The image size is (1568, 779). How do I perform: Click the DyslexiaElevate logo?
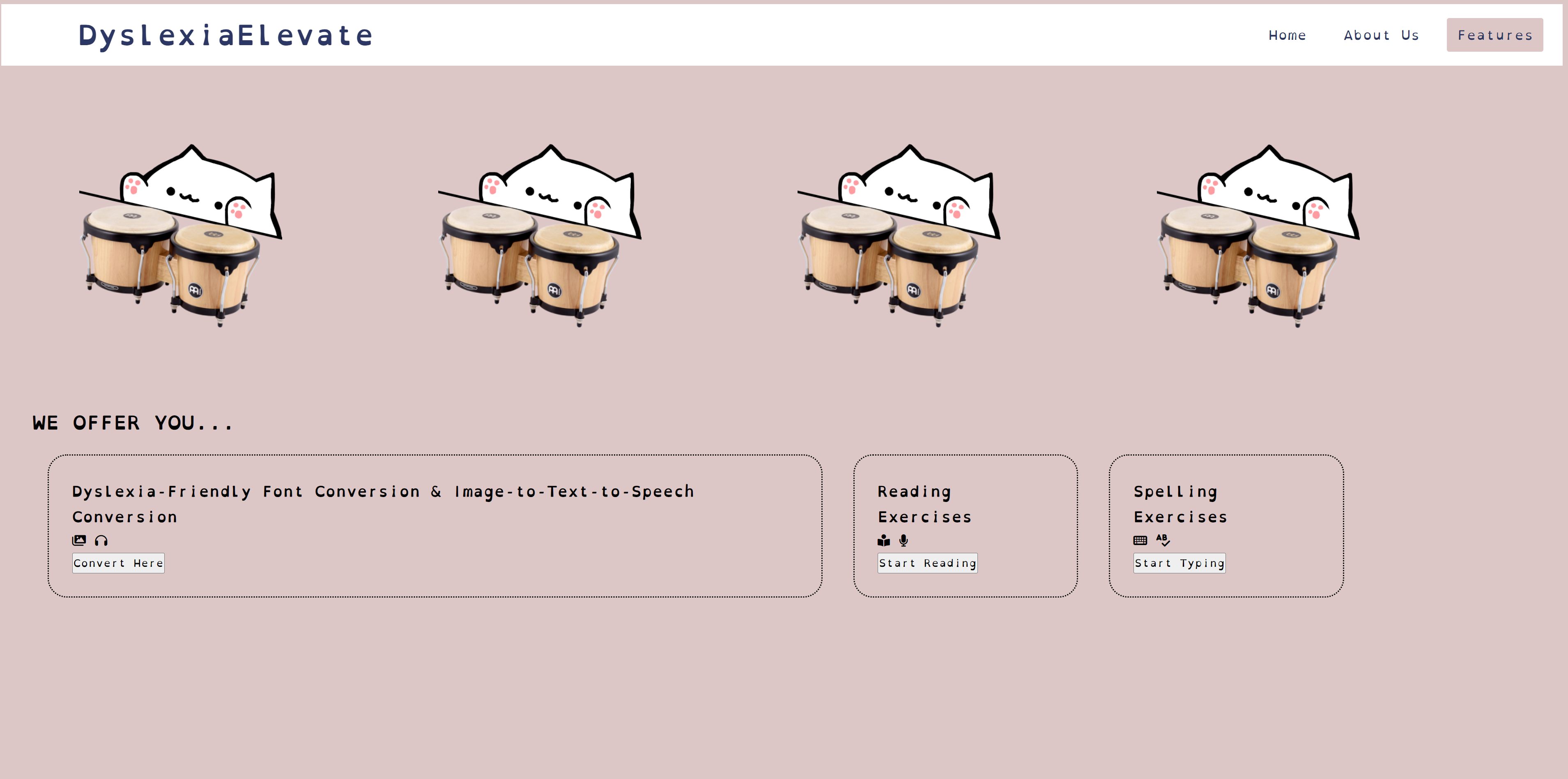225,34
